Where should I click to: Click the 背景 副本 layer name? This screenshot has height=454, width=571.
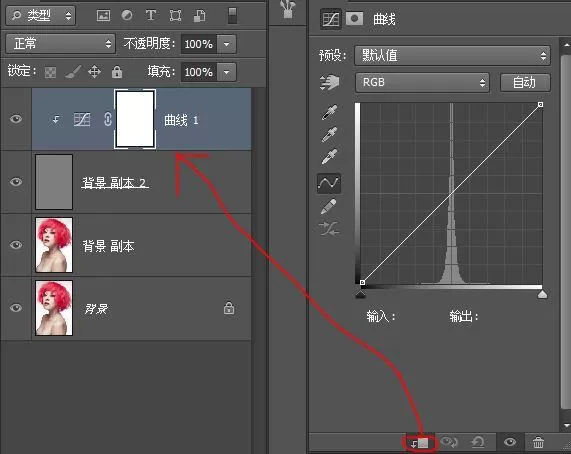pos(108,246)
